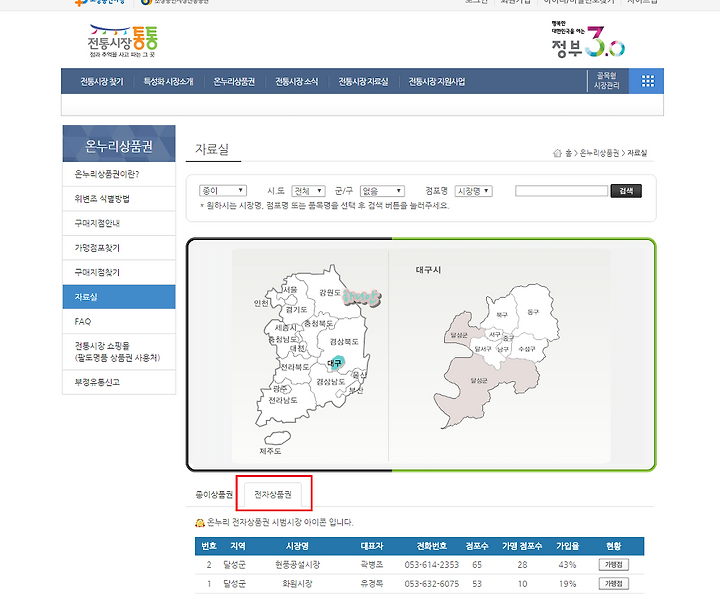Open 전통시장 지원사업 in the navigation bar

coord(437,82)
